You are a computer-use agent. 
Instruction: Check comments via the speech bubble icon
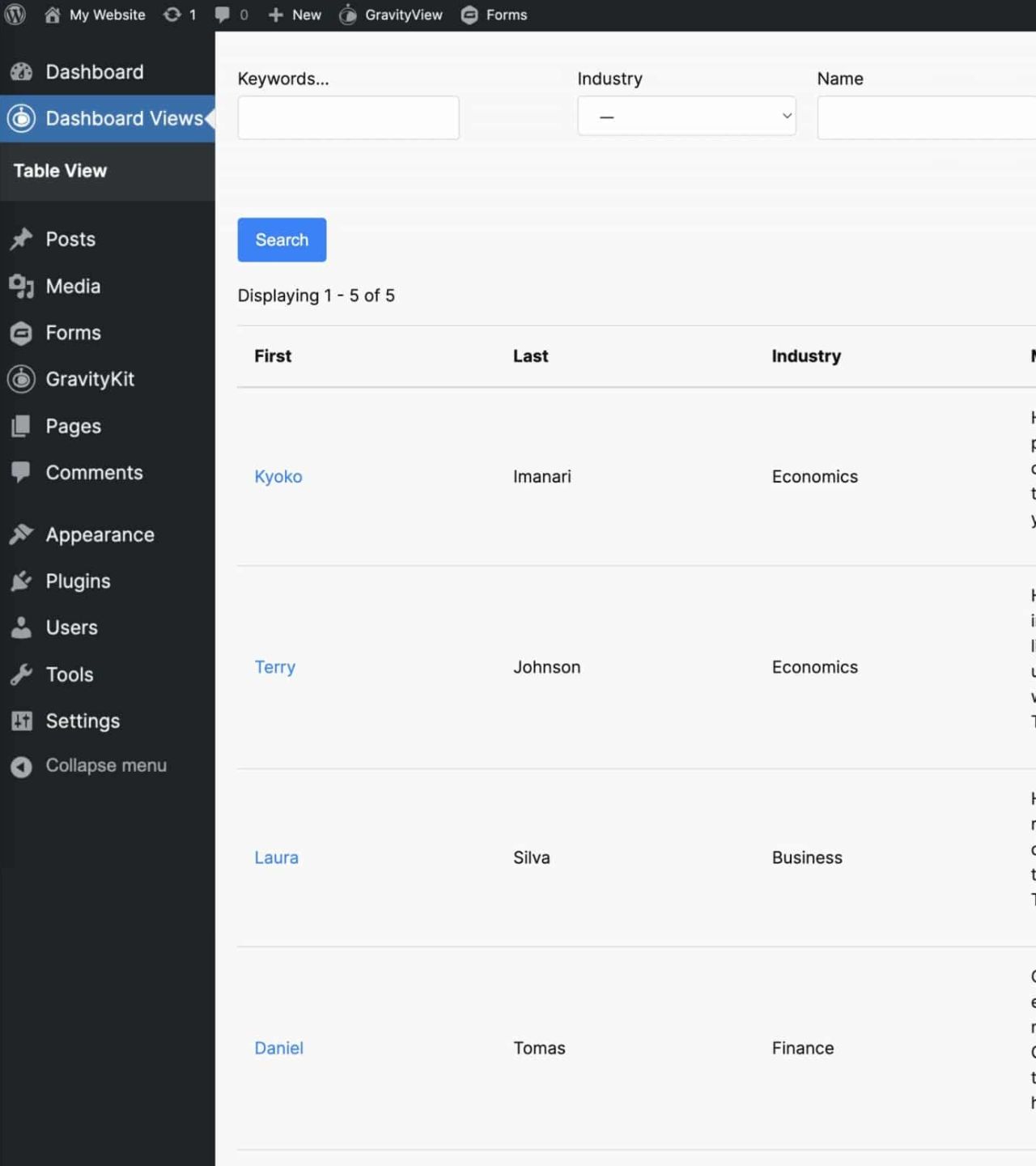(222, 14)
